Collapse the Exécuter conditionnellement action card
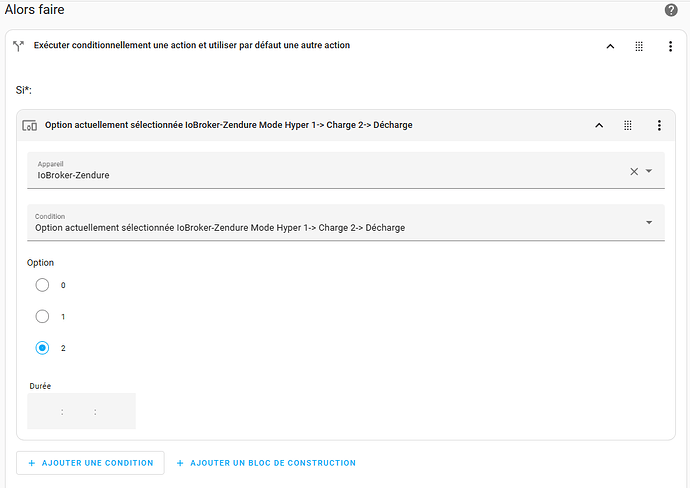 point(609,46)
